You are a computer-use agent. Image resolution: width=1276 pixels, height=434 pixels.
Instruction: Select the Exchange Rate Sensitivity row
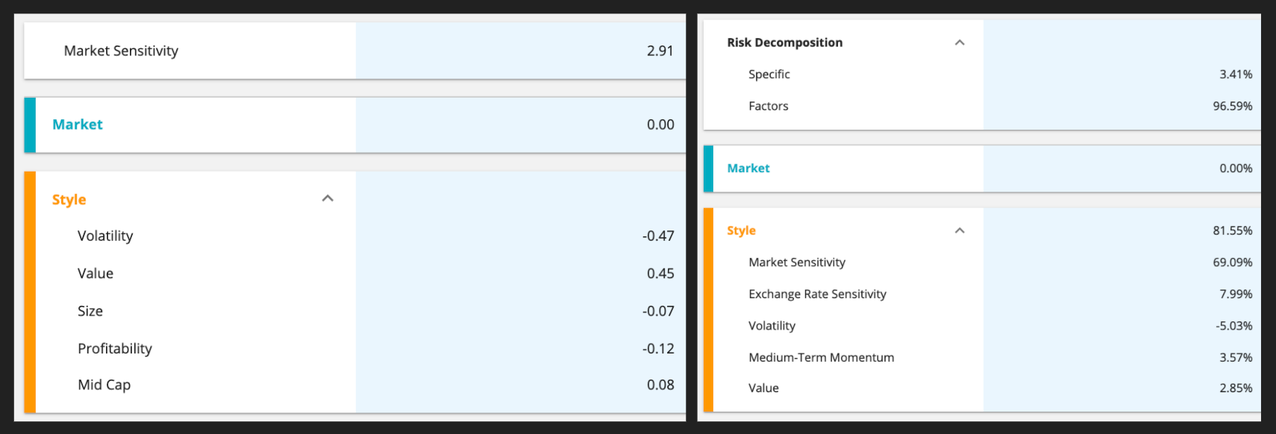pos(817,294)
